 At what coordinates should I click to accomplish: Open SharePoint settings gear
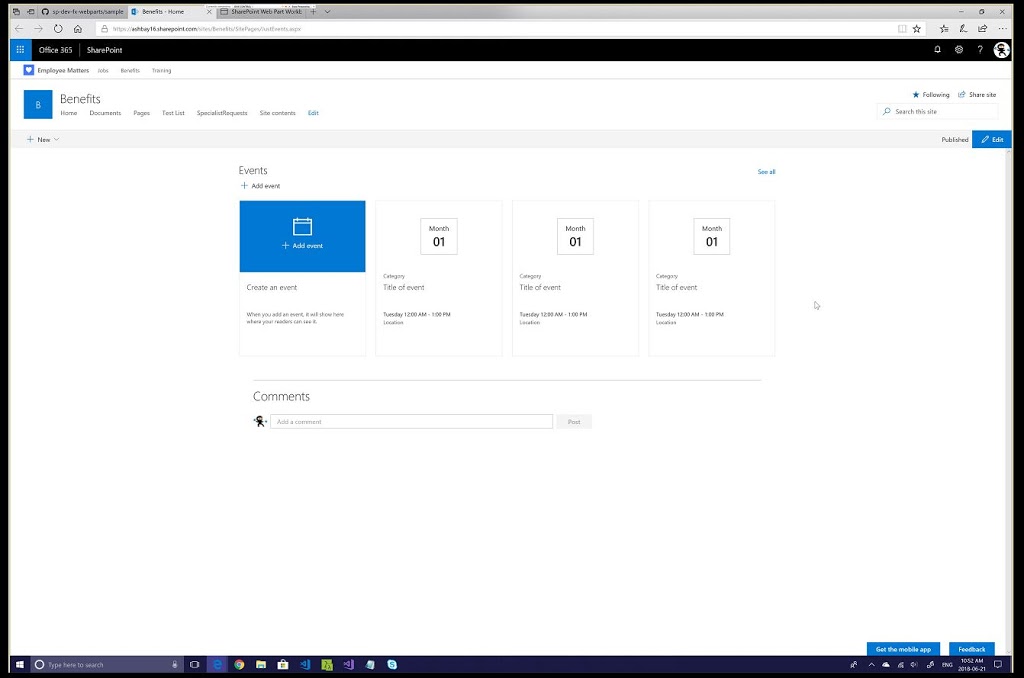[x=959, y=50]
